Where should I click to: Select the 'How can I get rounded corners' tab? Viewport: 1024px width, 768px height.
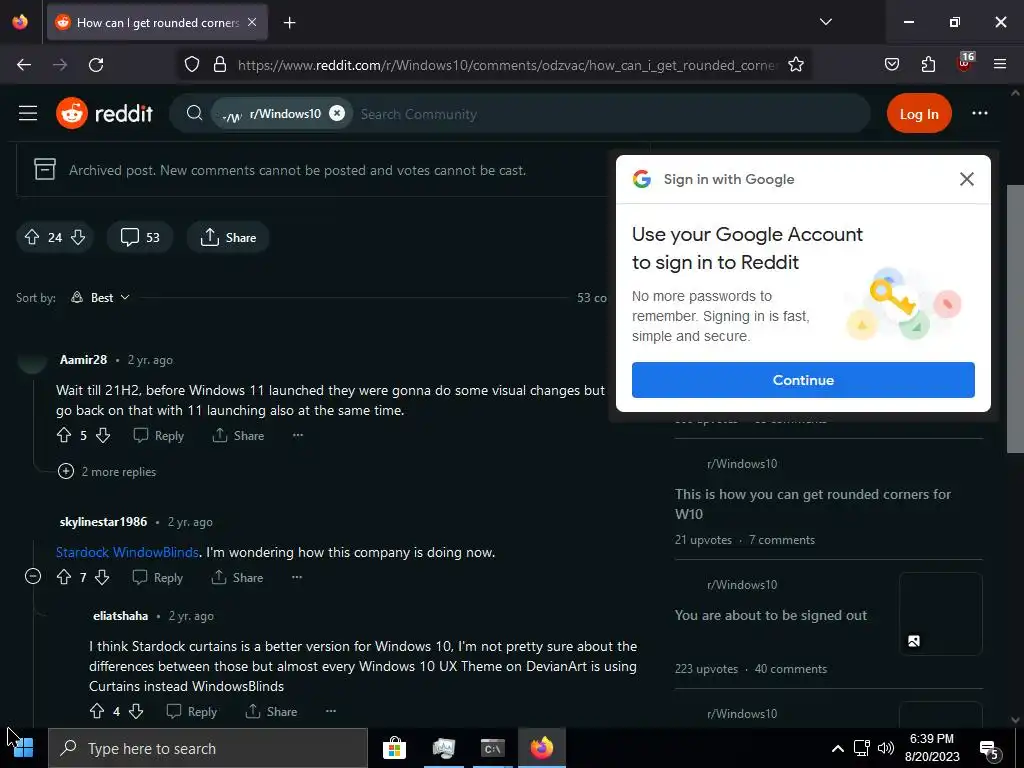(157, 23)
